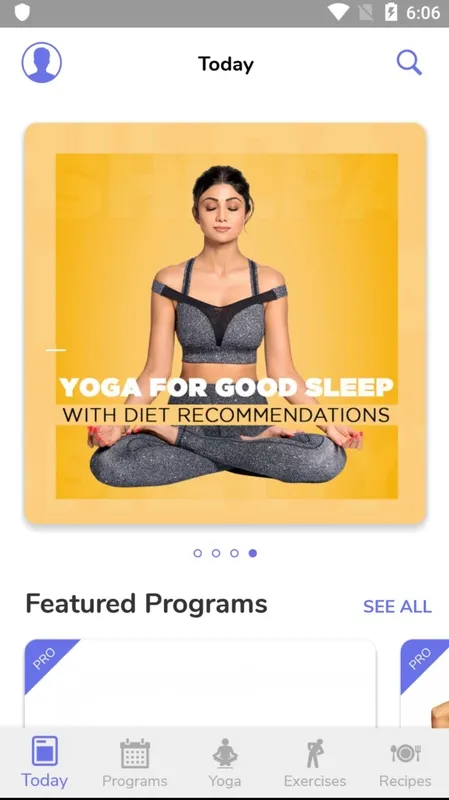The width and height of the screenshot is (449, 800).
Task: Select the first carousel page dot
Action: tap(197, 553)
